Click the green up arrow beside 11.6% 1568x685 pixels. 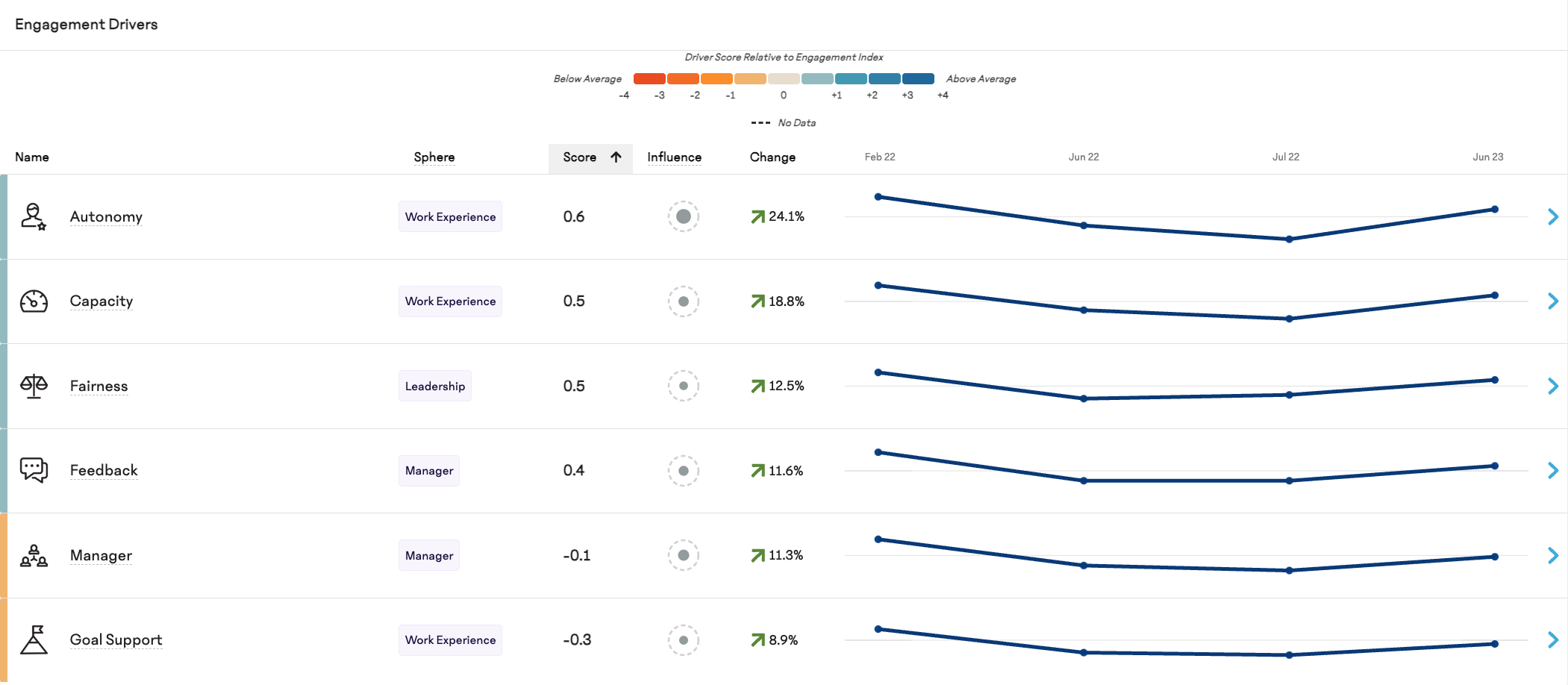(x=758, y=471)
